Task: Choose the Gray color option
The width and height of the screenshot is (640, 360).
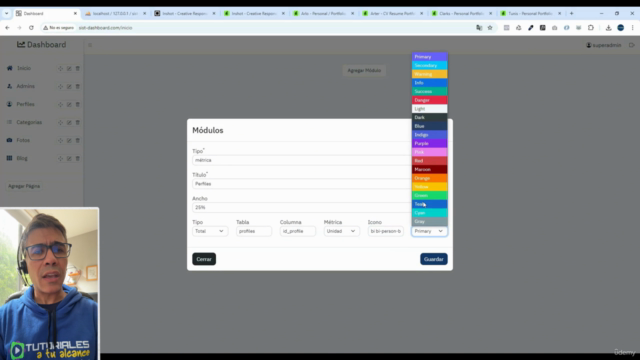Action: click(429, 222)
